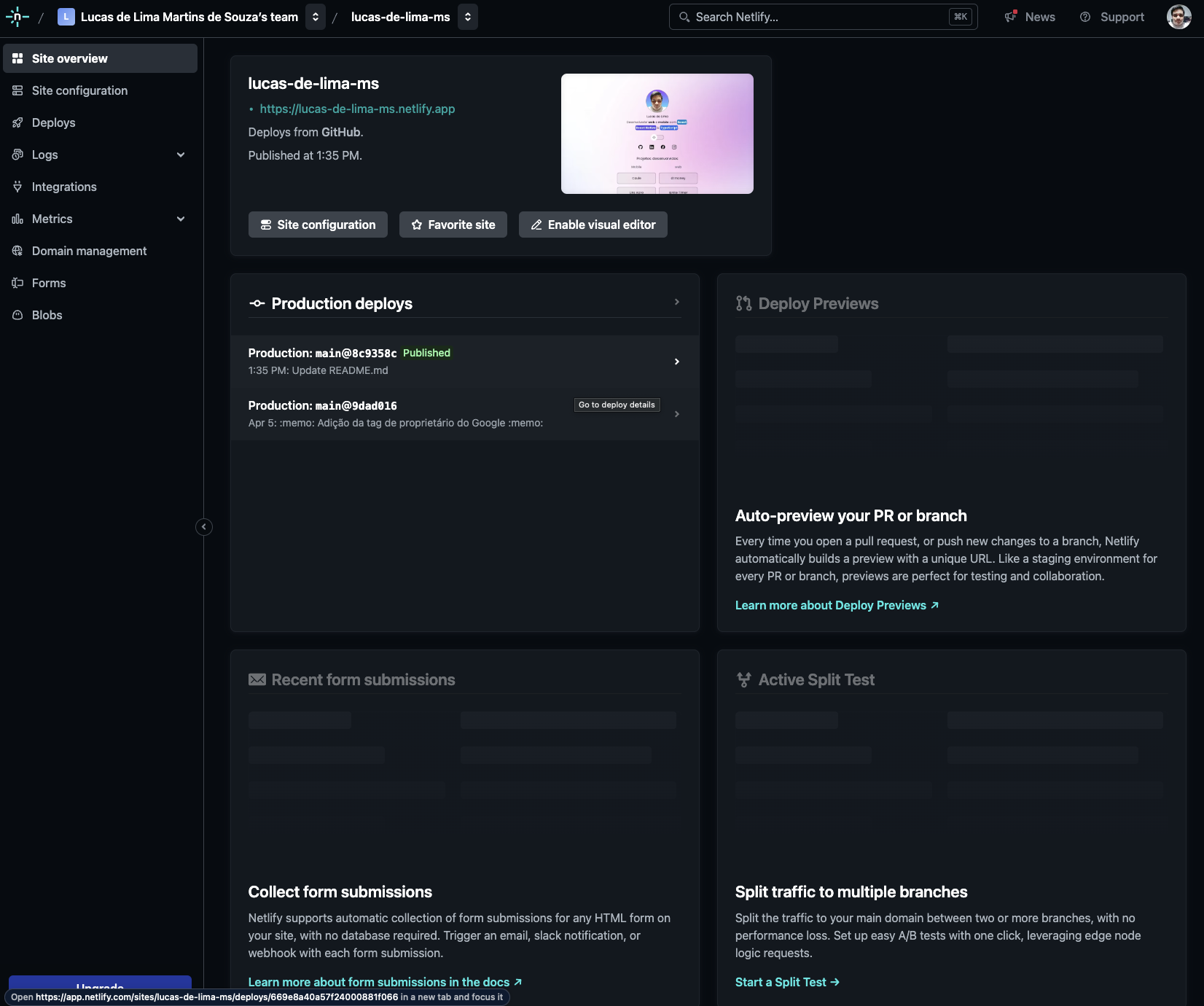The width and height of the screenshot is (1204, 1006).
Task: Click the sidebar Site configuration icon
Action: click(17, 90)
